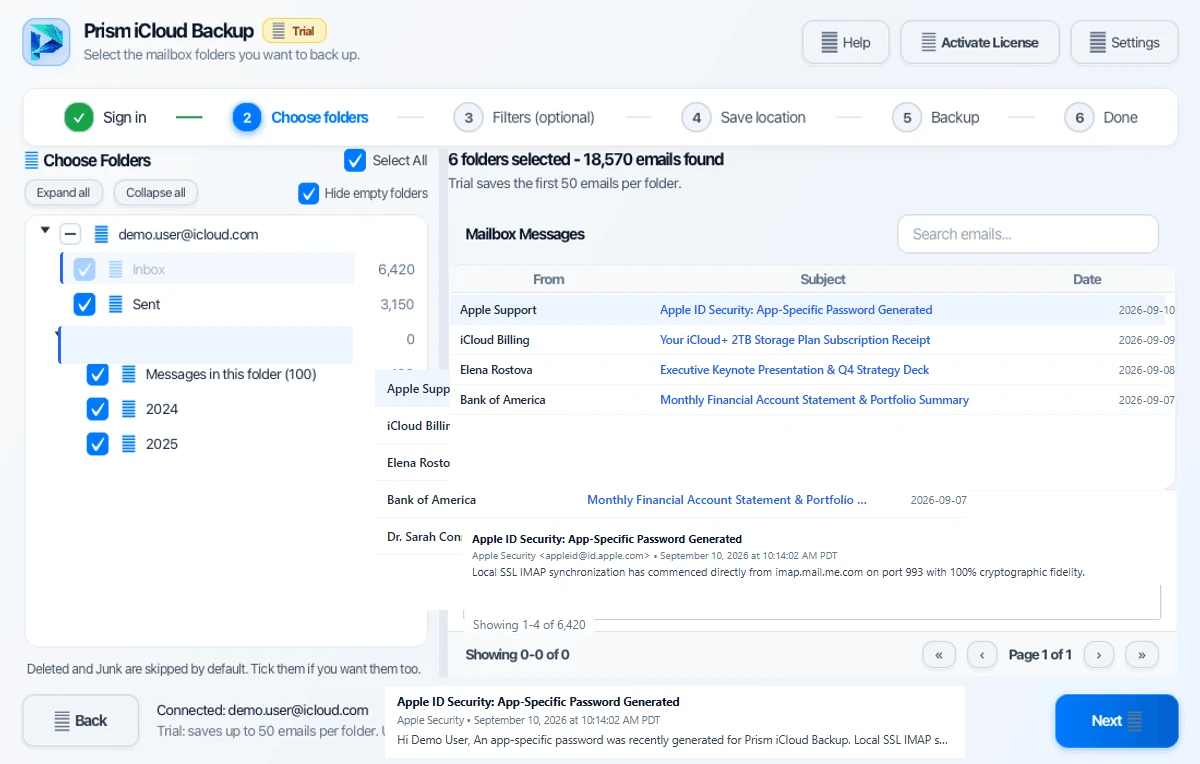The width and height of the screenshot is (1200, 764).
Task: Click 'Showing 1-4 of 6,420' text
Action: coord(529,624)
